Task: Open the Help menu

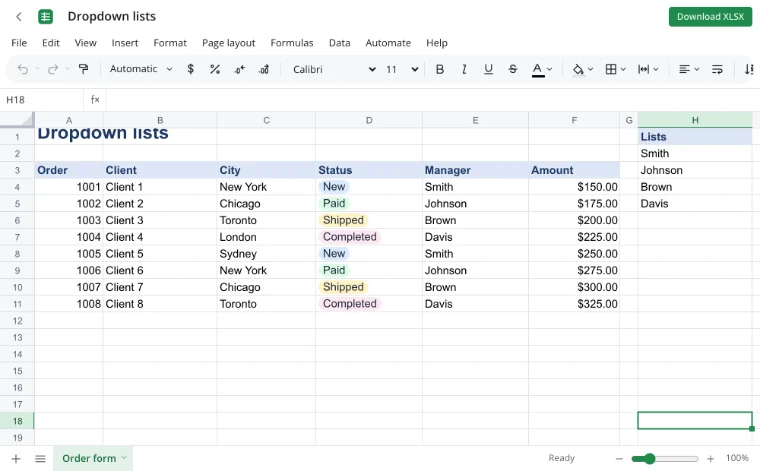Action: (437, 43)
